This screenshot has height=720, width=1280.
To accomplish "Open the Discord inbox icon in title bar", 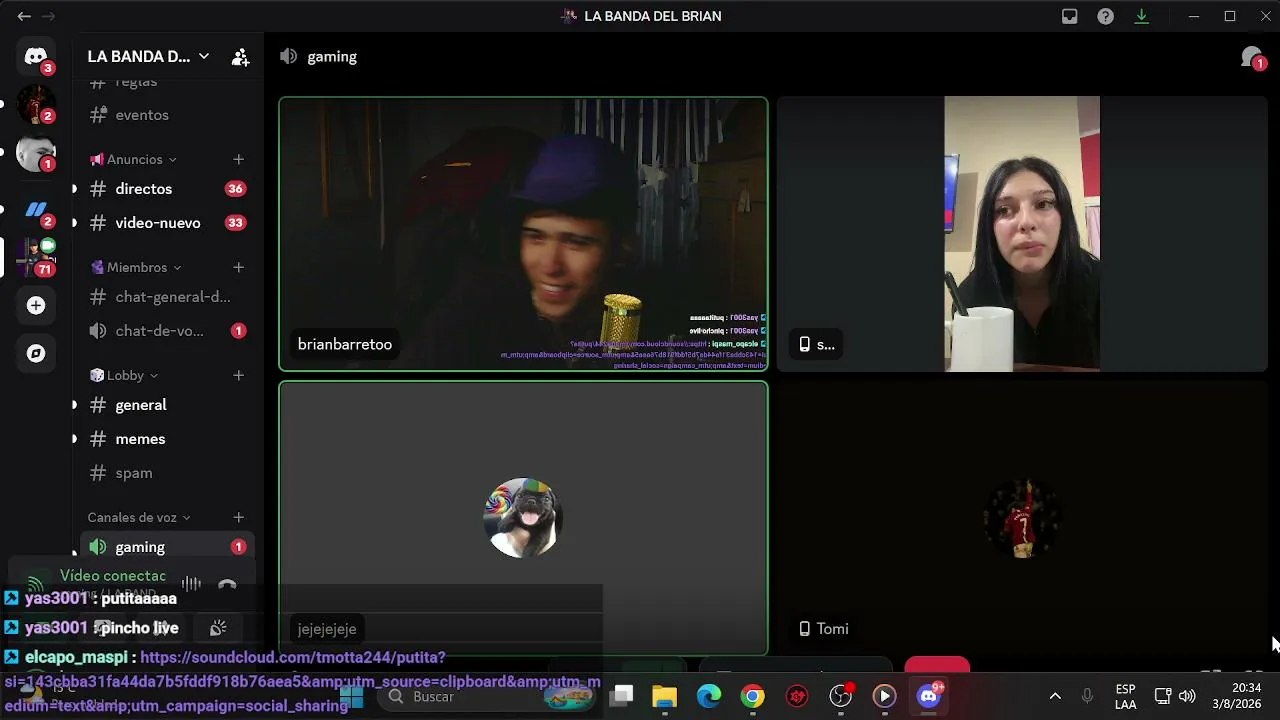I will 1070,16.
